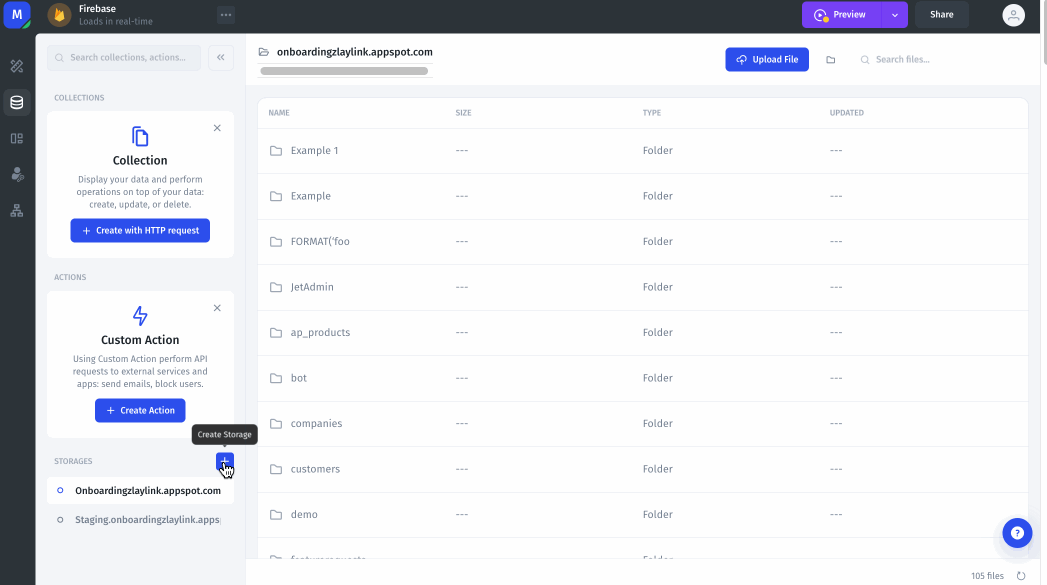Open the users and permissions sidebar icon

[x=17, y=174]
